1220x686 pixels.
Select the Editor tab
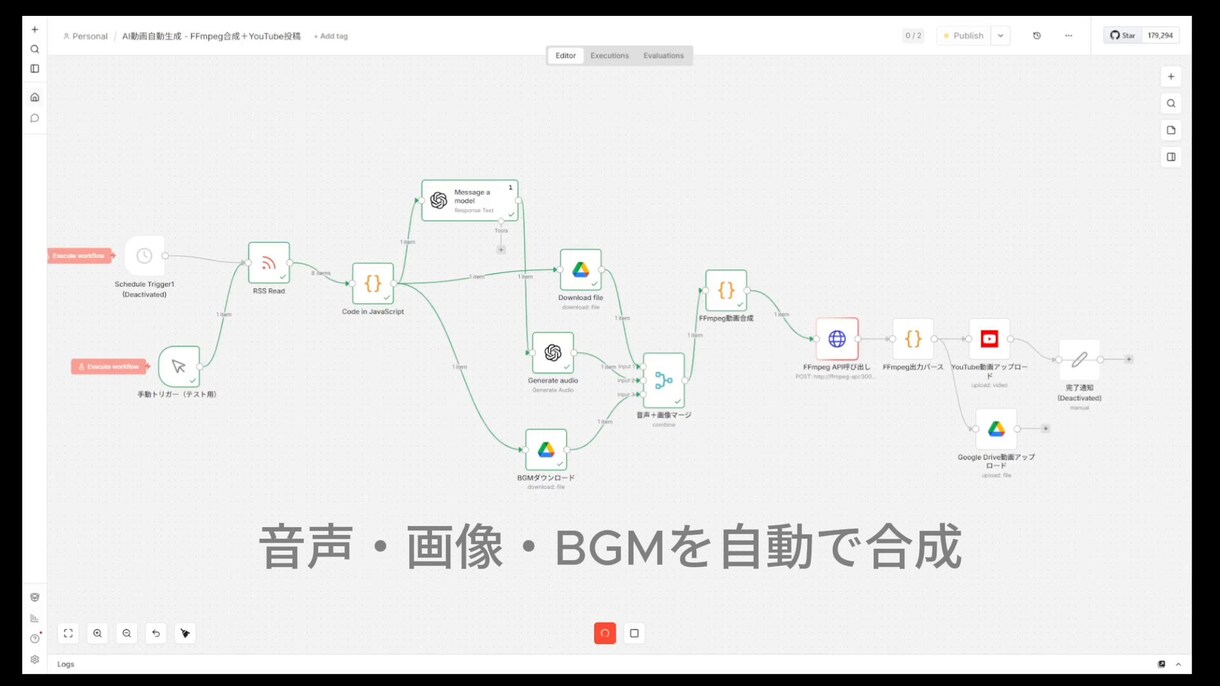(566, 56)
